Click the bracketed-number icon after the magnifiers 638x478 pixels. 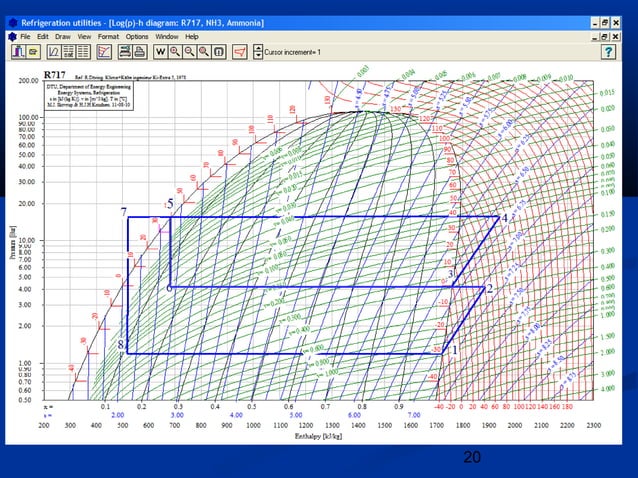(219, 51)
